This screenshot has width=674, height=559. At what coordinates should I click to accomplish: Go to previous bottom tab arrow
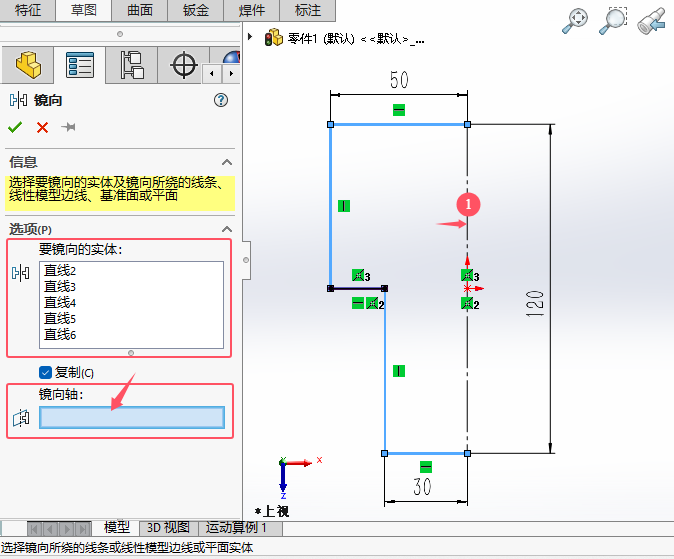[50, 528]
